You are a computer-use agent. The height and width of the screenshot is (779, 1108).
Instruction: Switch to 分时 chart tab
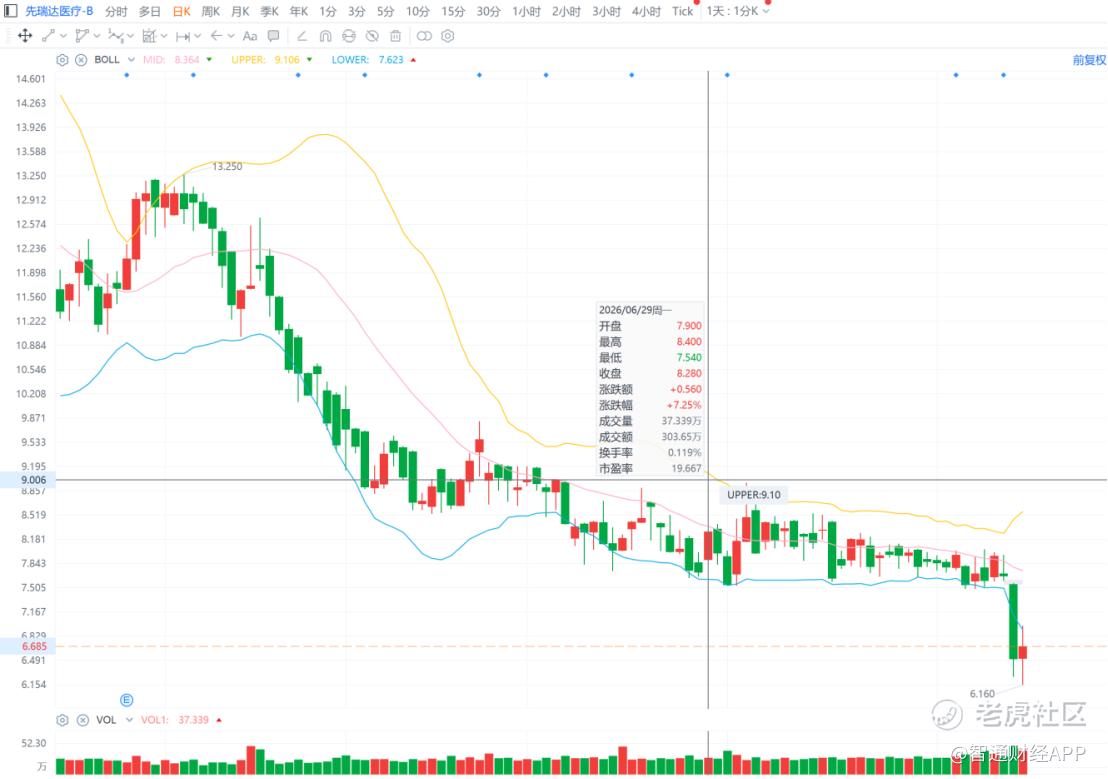pos(116,11)
